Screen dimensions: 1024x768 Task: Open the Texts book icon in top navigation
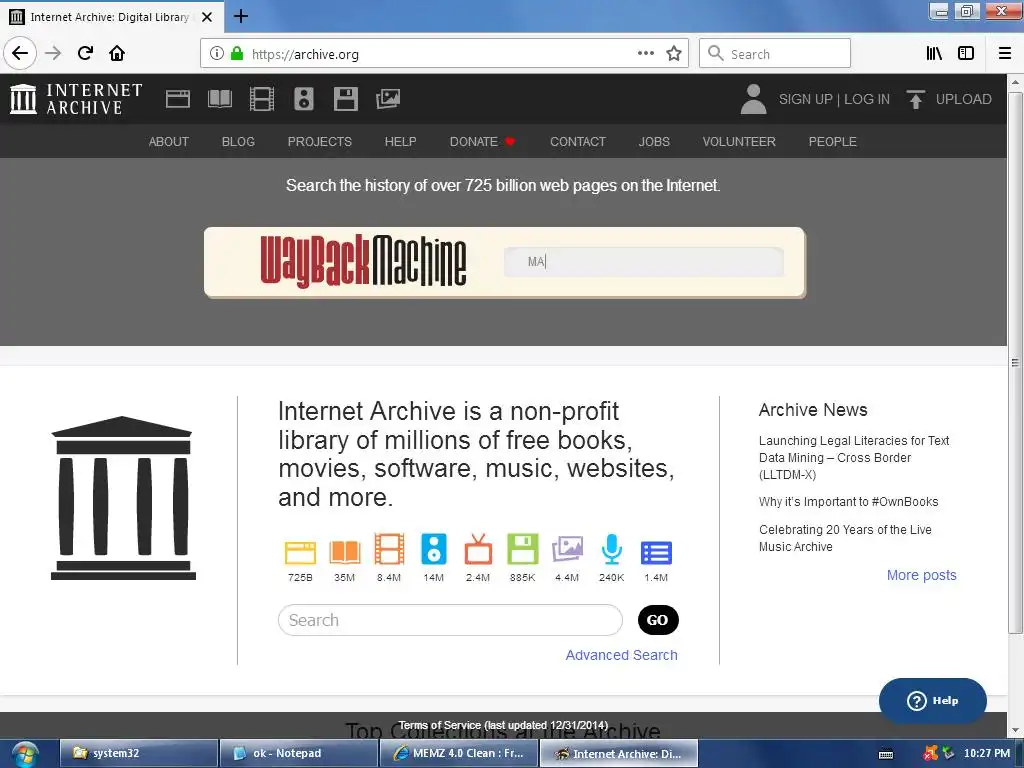(x=219, y=99)
